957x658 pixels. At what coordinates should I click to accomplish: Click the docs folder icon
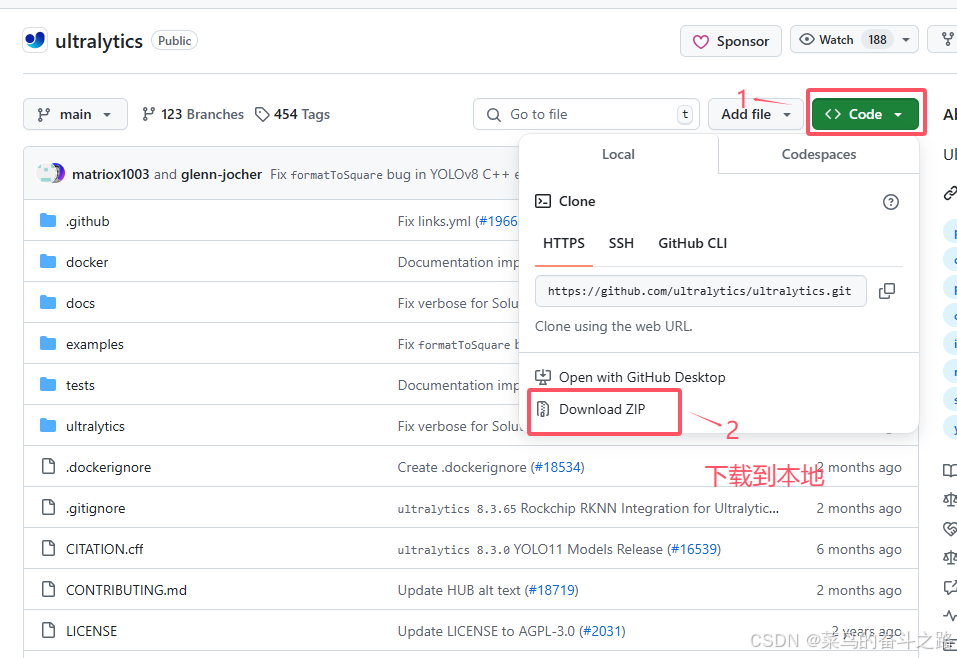pos(48,302)
